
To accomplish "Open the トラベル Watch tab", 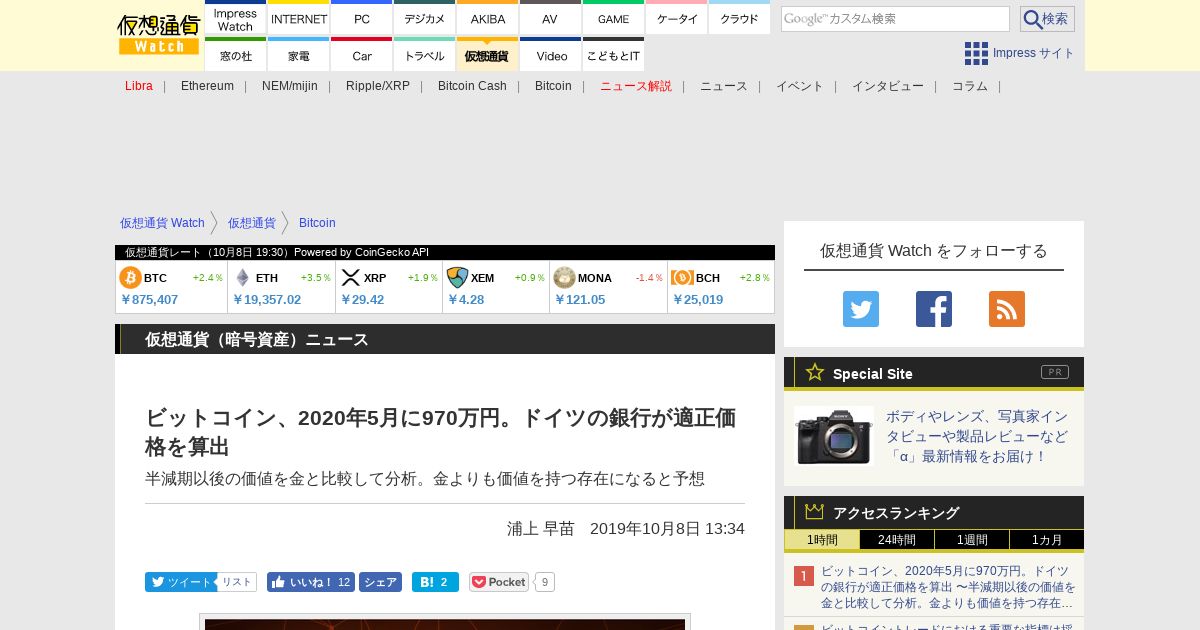I will tap(425, 56).
